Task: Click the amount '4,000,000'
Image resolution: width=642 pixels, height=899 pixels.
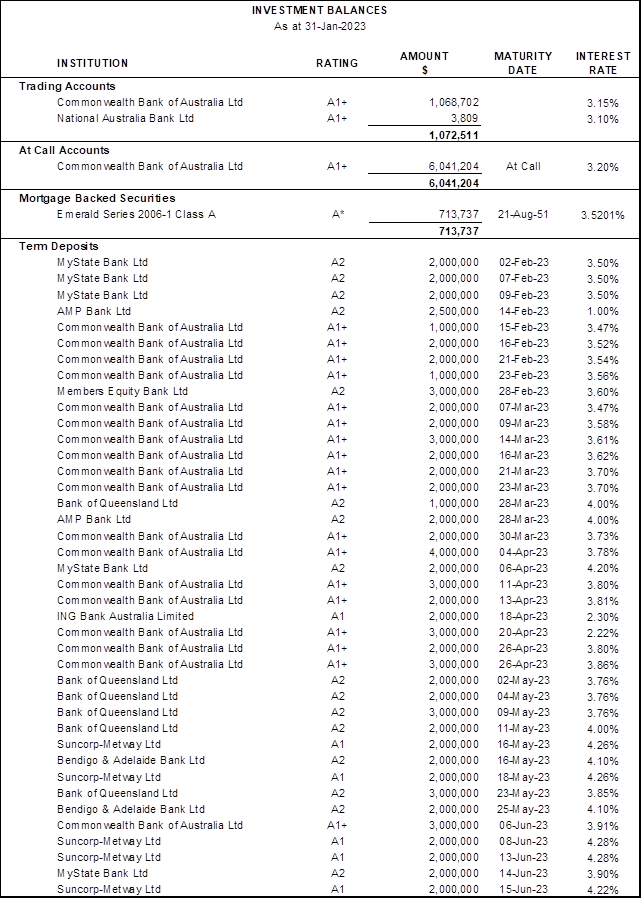Action: tap(453, 552)
